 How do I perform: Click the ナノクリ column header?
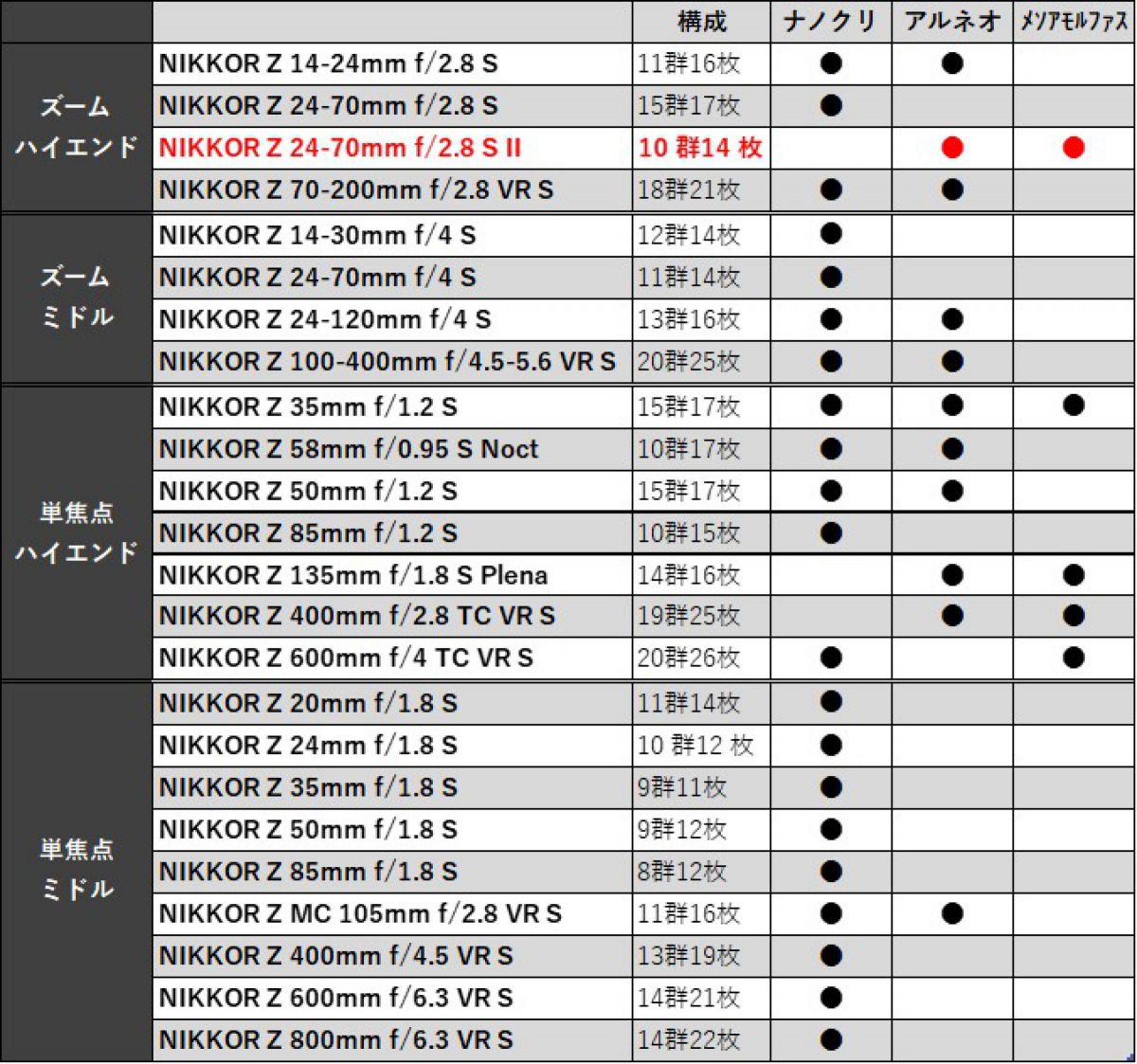tap(830, 22)
